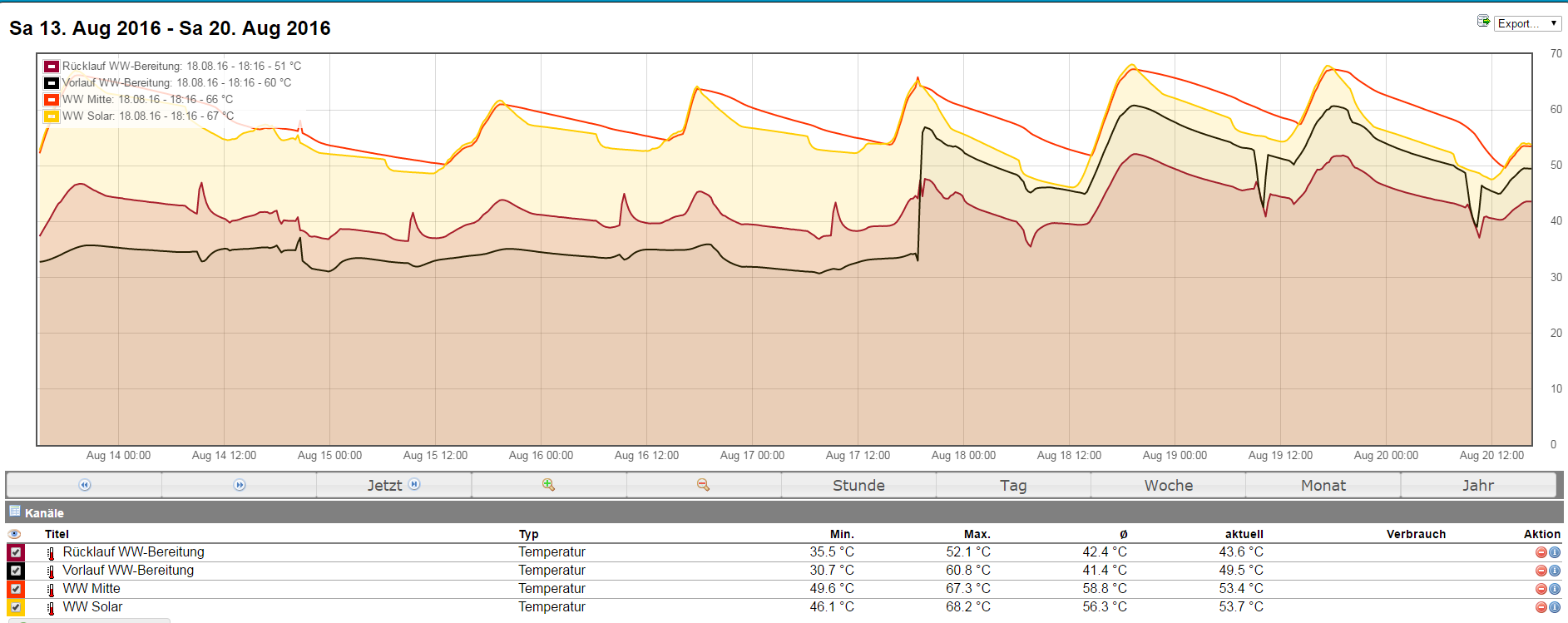Show info for Vorlauf WW-Bereitung channel
Screen dimensions: 1568x623
tap(1555, 571)
